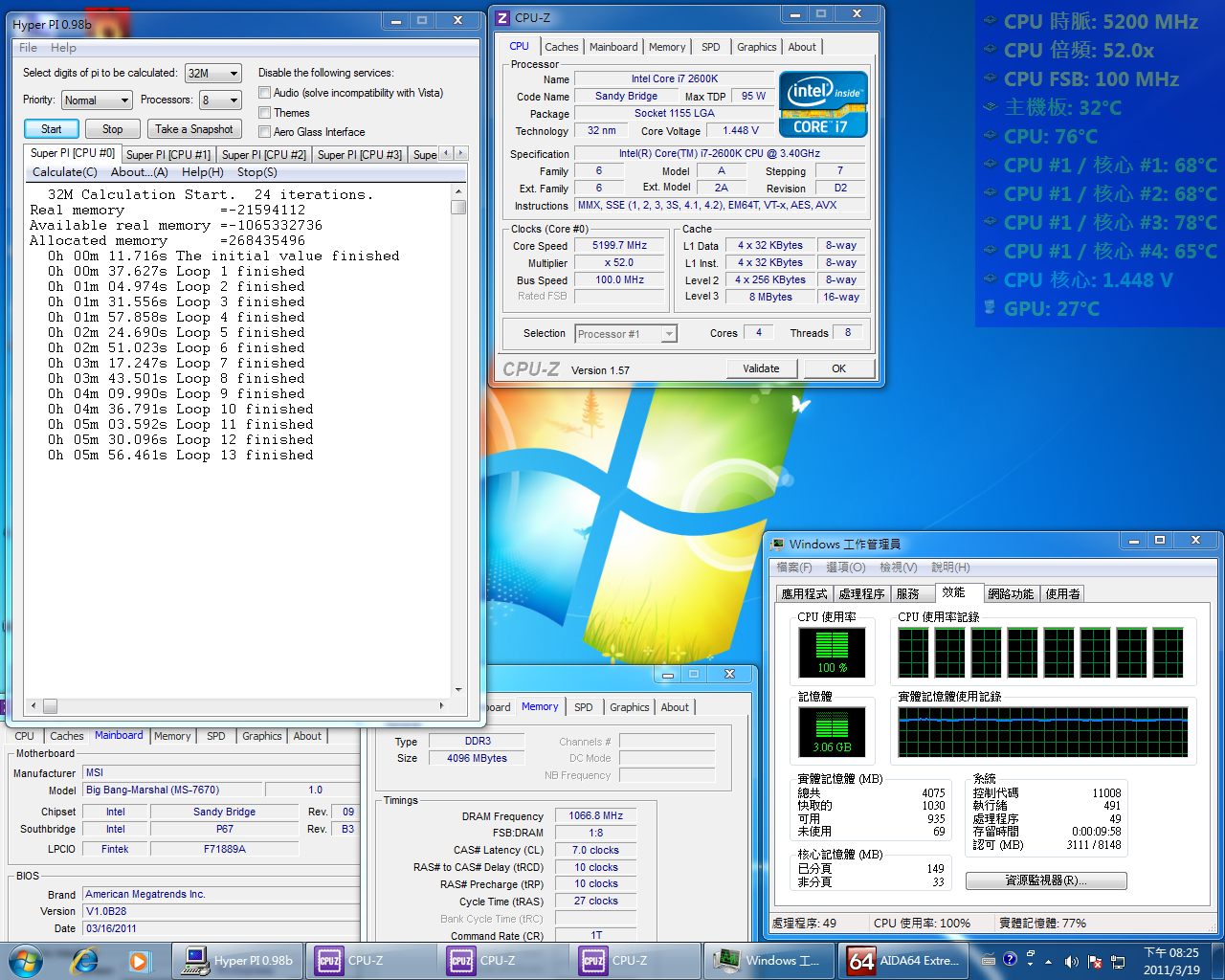This screenshot has width=1225, height=980.
Task: Open Hyper PI 0.98b taskbar button
Action: [x=238, y=961]
